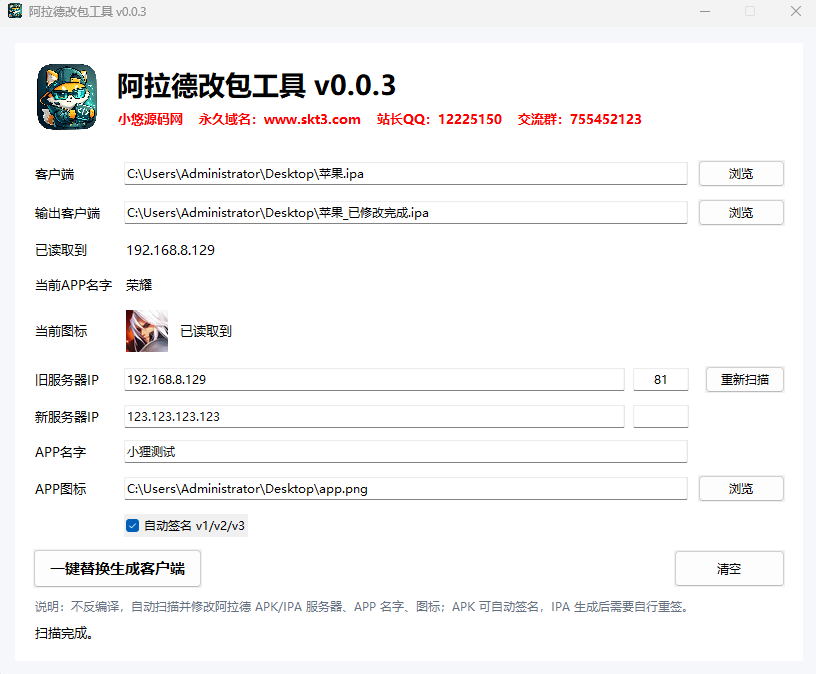816x674 pixels.
Task: Click the 交流群: 755452123 text
Action: [579, 119]
